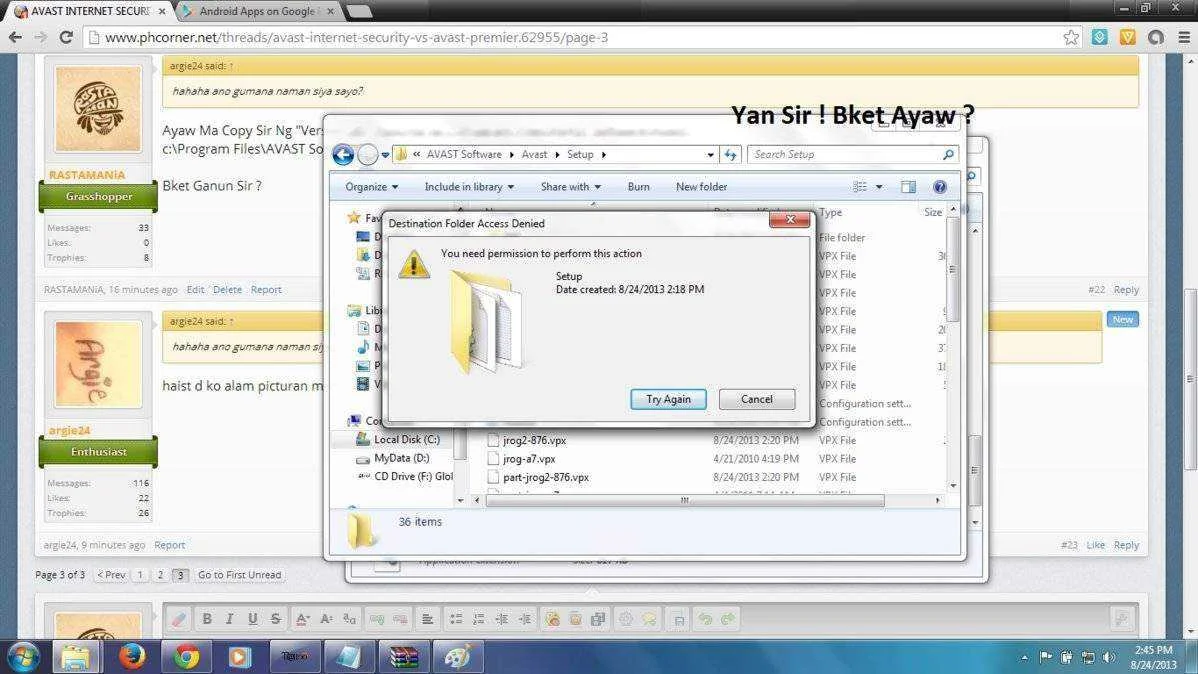Click Try Again in Access Denied dialog
The height and width of the screenshot is (674, 1198).
pos(668,399)
